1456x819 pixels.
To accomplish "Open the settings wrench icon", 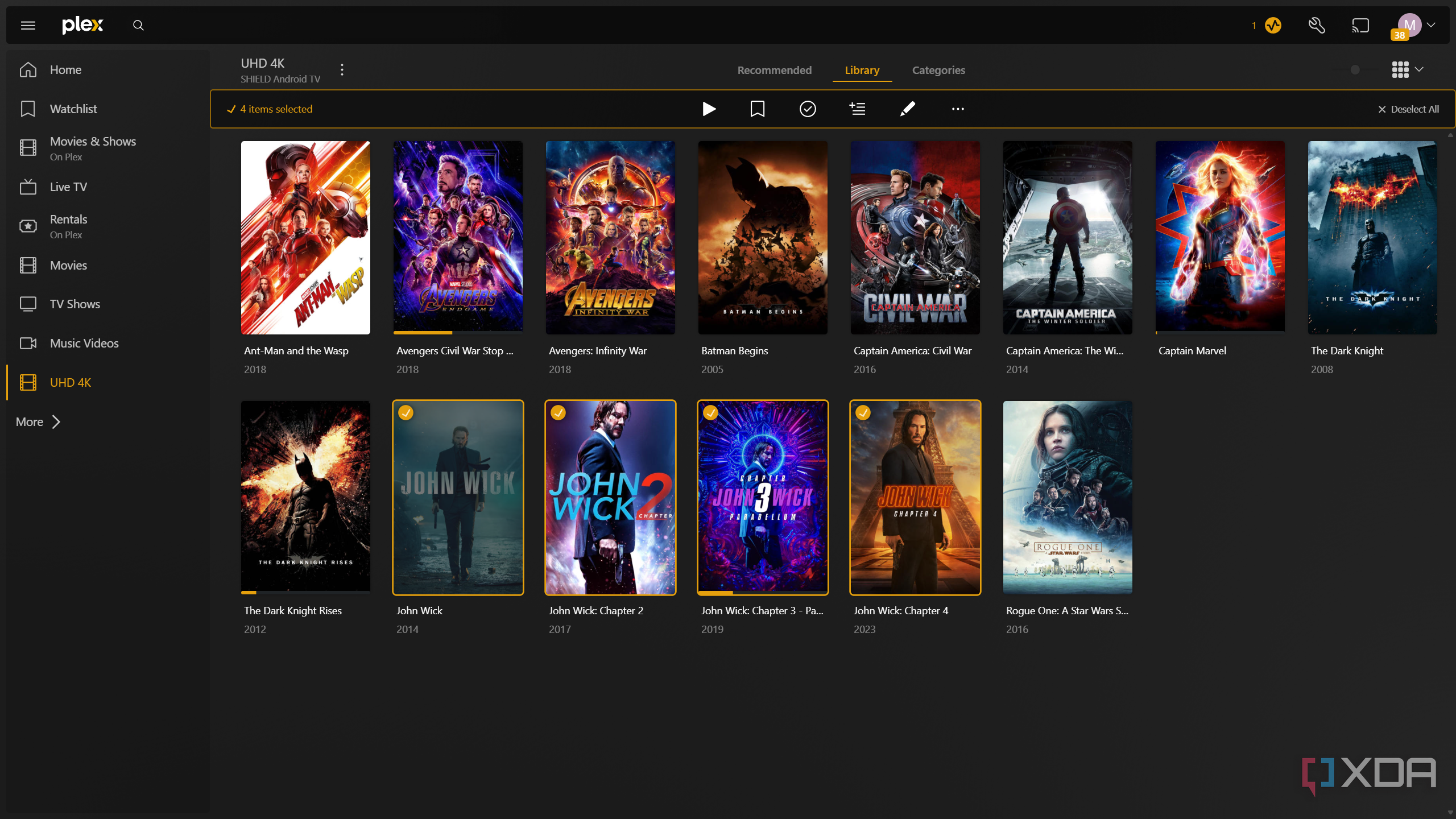I will (1317, 26).
